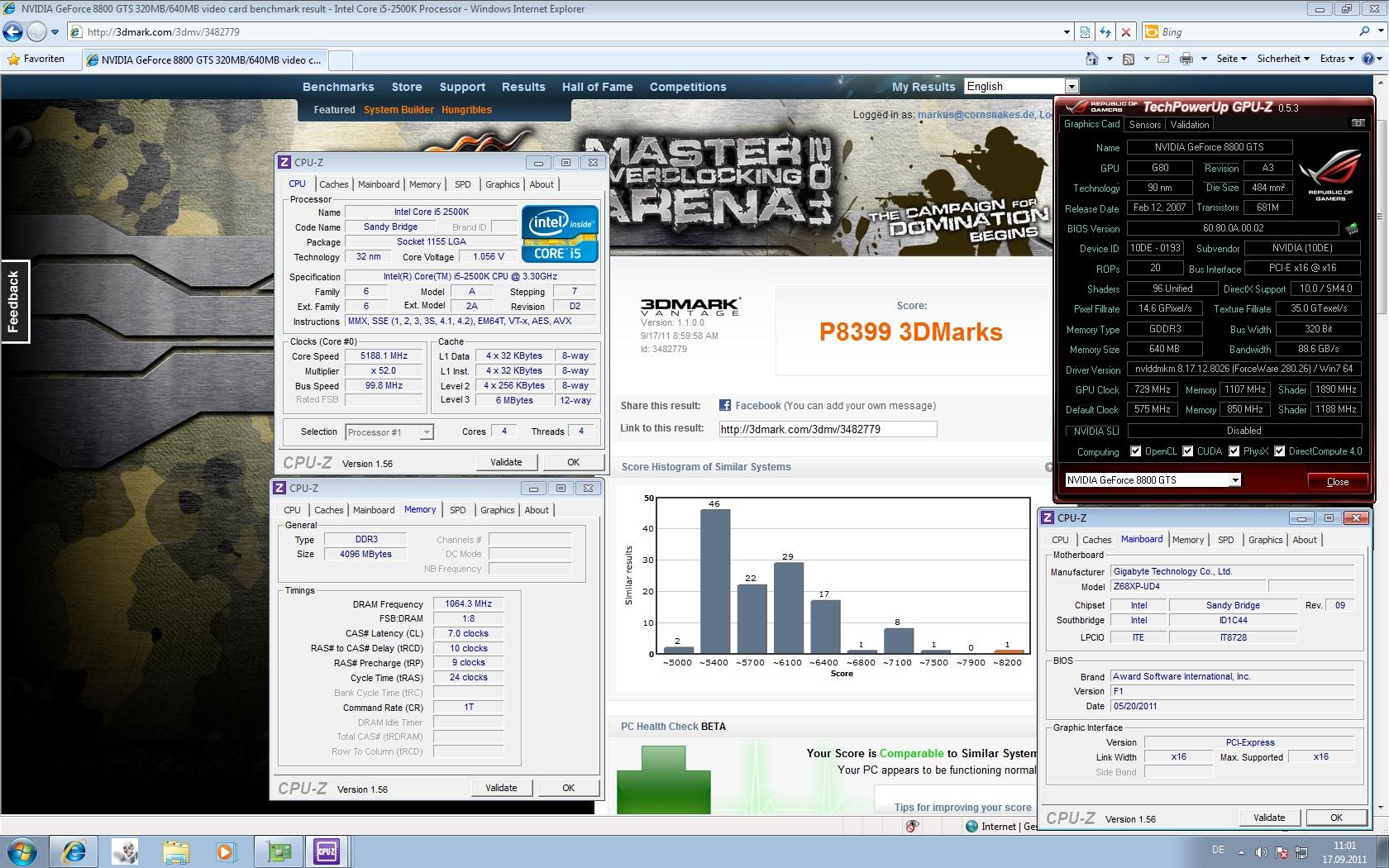1389x868 pixels.
Task: Click the Read mail envelope icon
Action: 1163,59
